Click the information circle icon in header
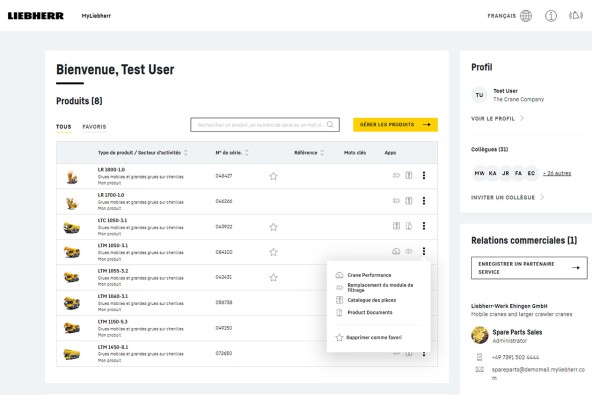 coord(550,16)
